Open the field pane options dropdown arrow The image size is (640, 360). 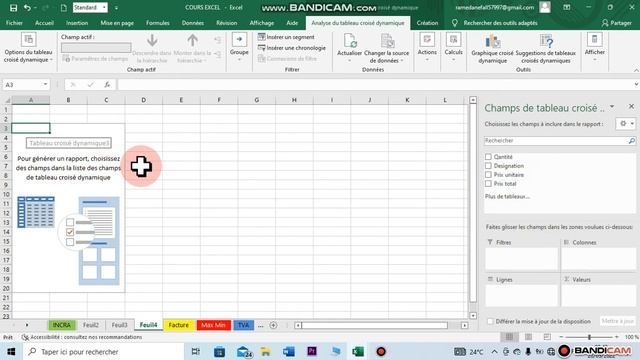pos(612,107)
